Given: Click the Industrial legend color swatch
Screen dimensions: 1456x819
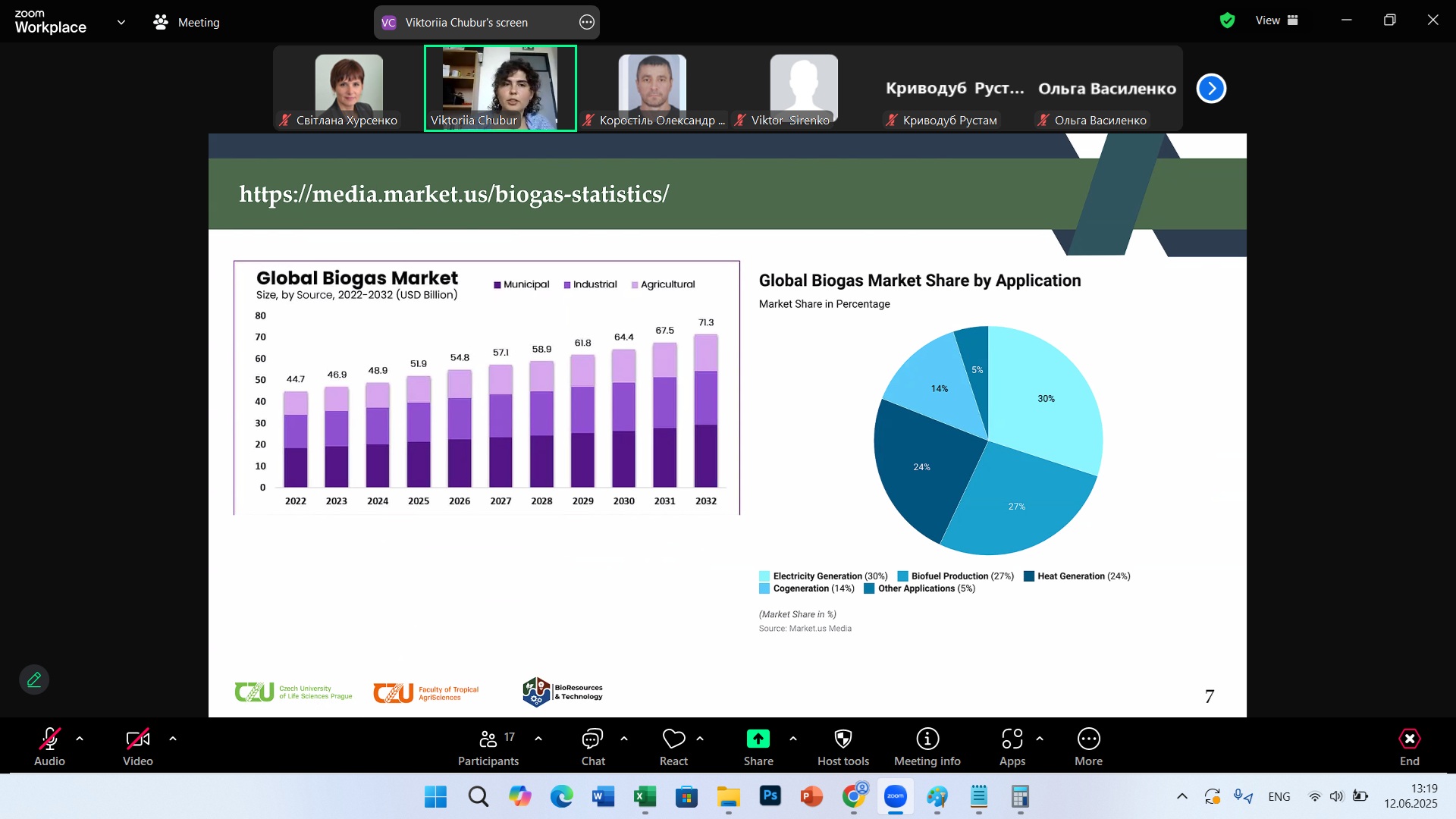Looking at the screenshot, I should click(567, 285).
